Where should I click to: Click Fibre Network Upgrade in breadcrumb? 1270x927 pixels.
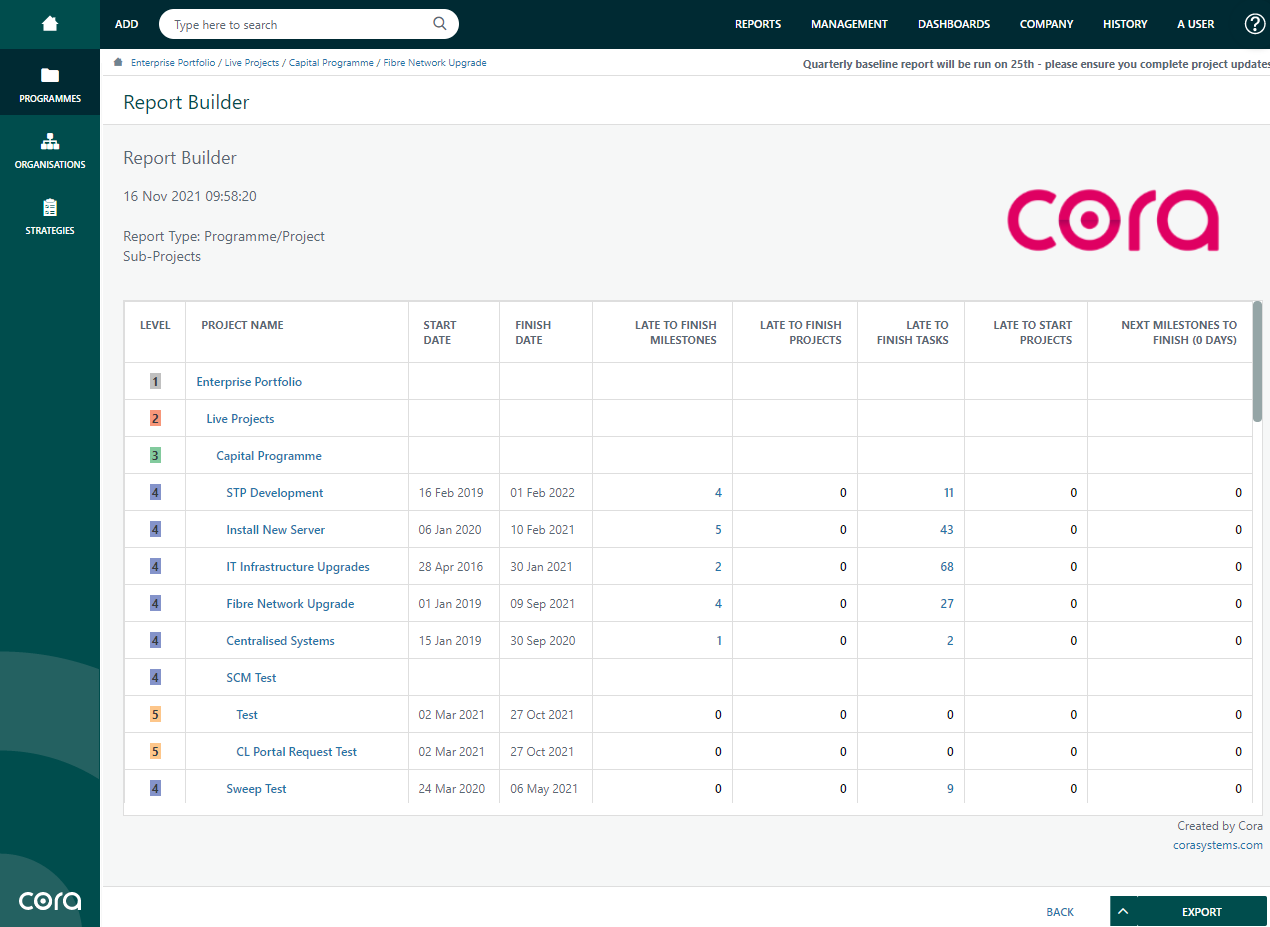435,62
